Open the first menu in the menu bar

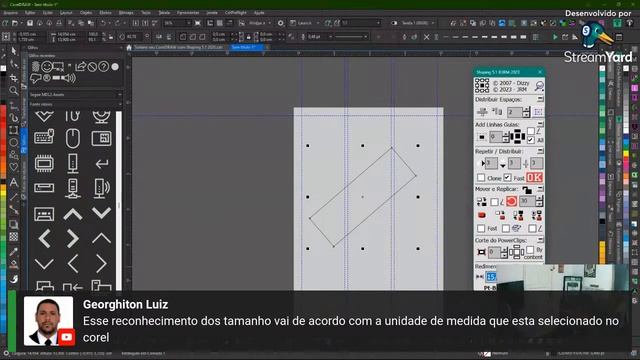pyautogui.click(x=11, y=13)
